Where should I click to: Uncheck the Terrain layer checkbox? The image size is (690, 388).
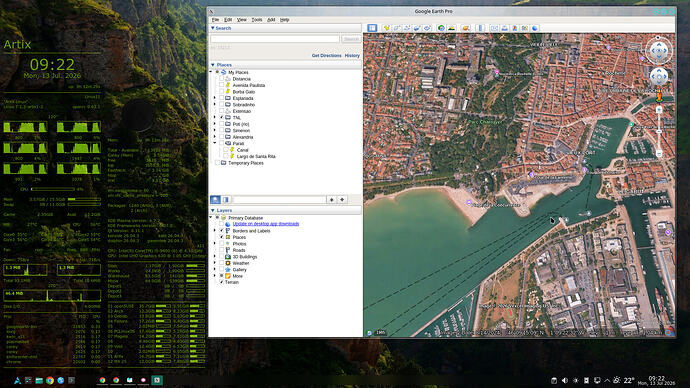(x=221, y=282)
